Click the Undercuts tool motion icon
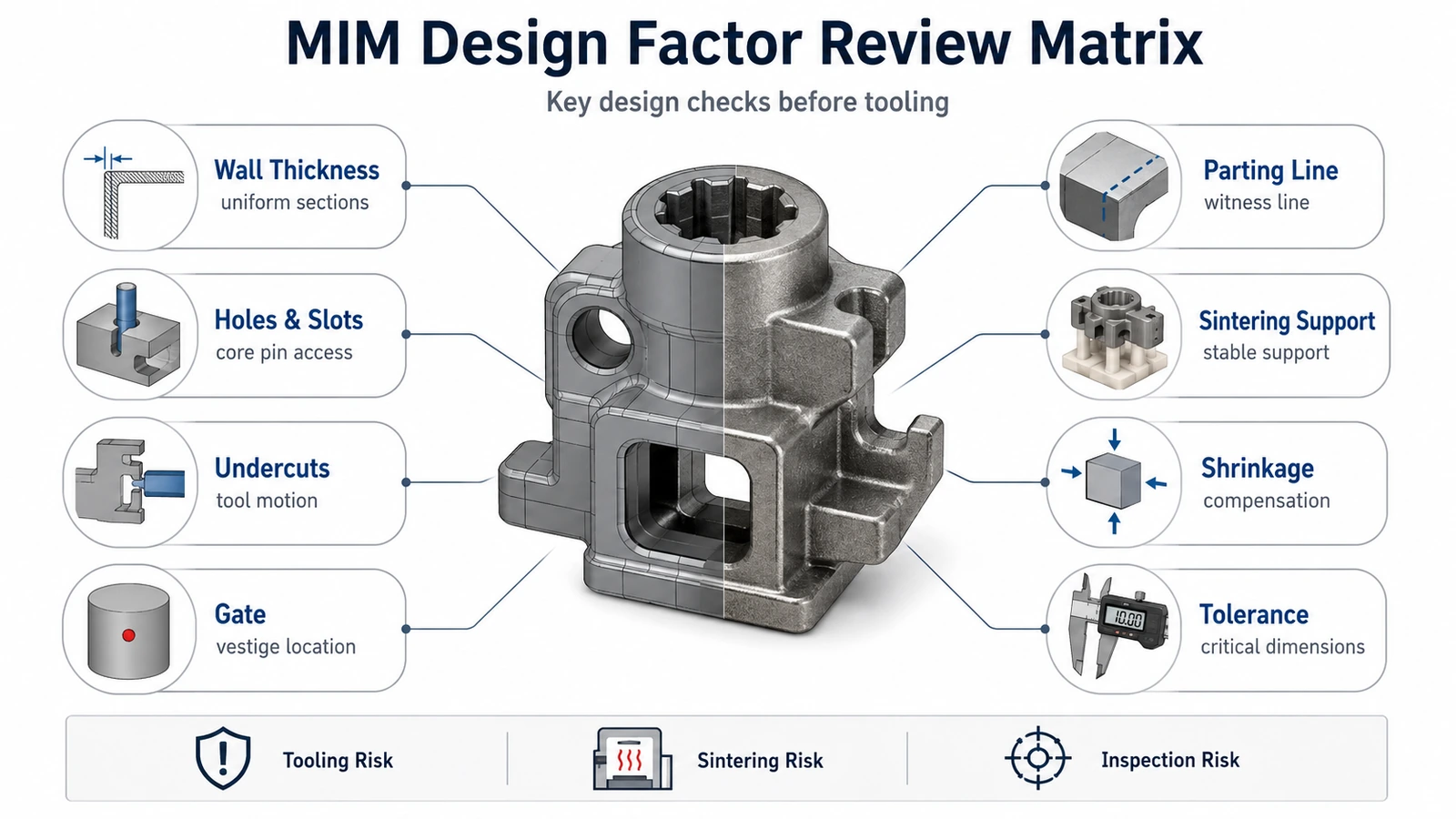 [x=130, y=481]
